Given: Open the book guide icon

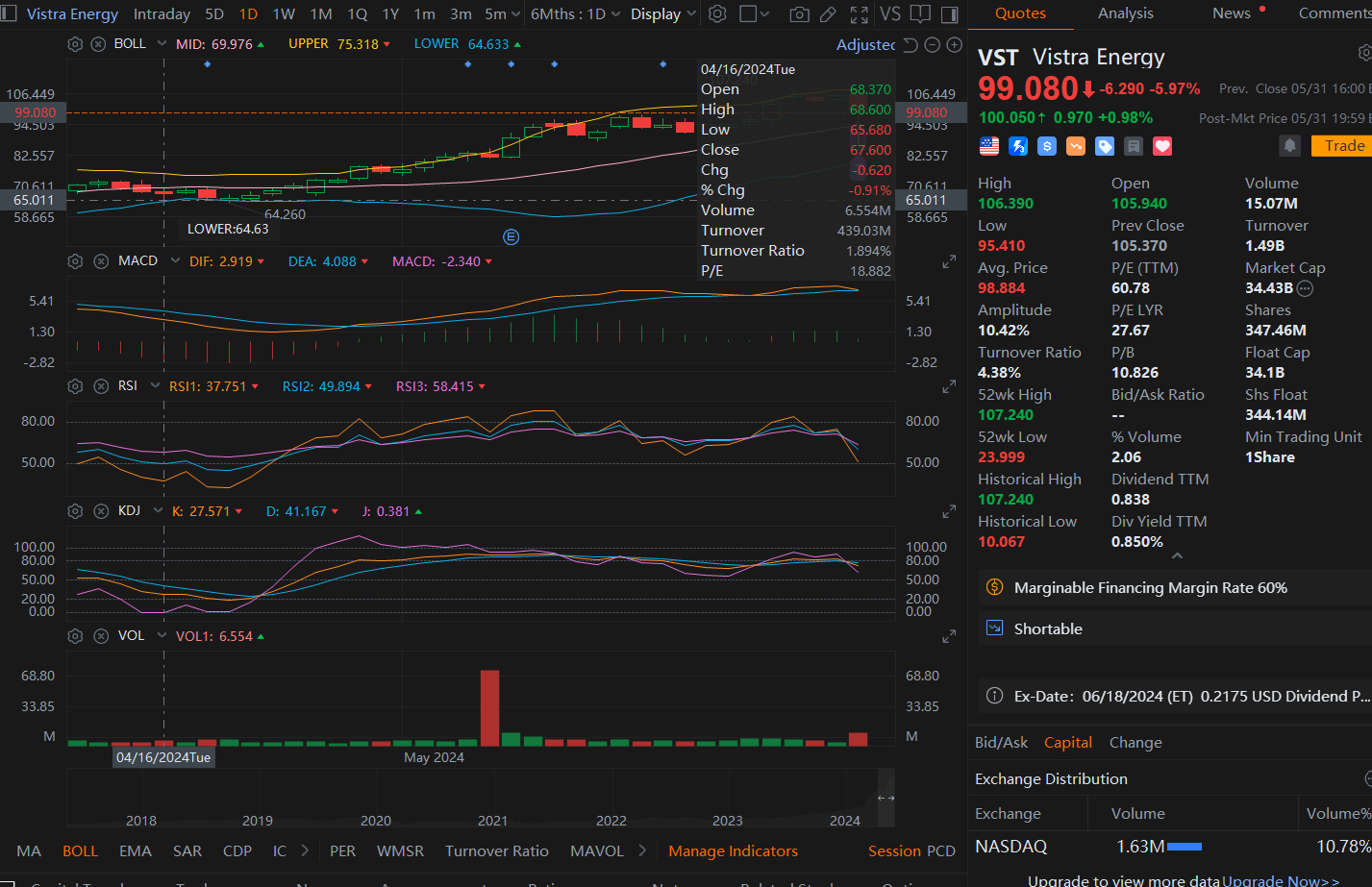Looking at the screenshot, I should (x=920, y=13).
